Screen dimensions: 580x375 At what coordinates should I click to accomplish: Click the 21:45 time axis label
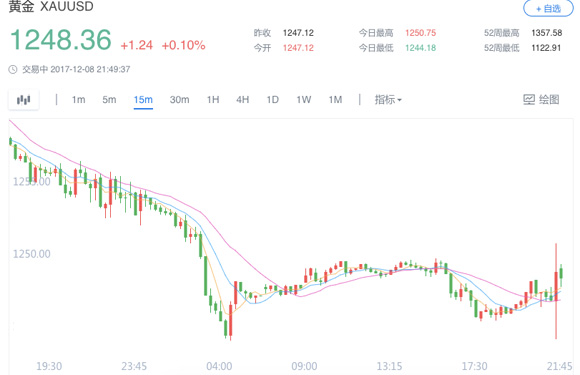pyautogui.click(x=559, y=366)
